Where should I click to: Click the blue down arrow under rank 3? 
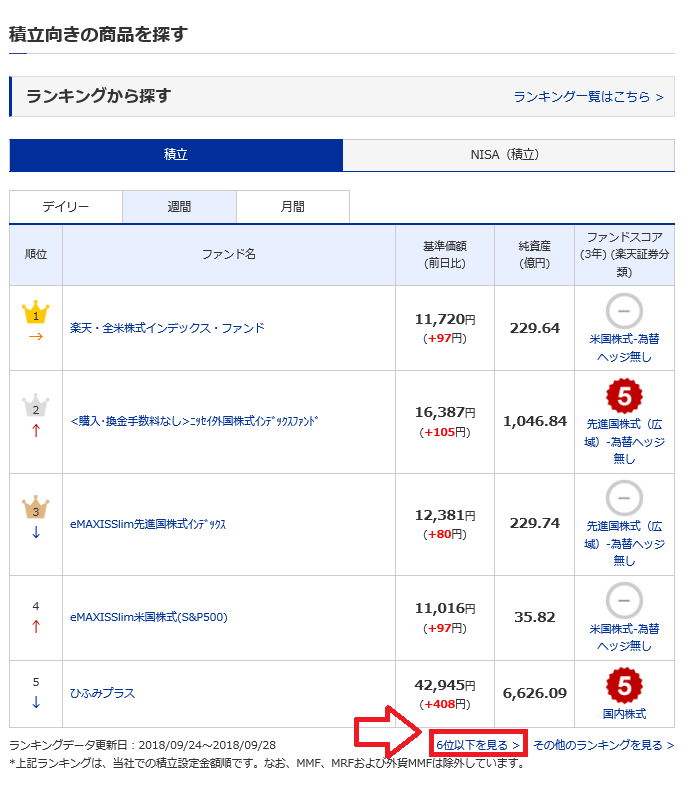(36, 532)
